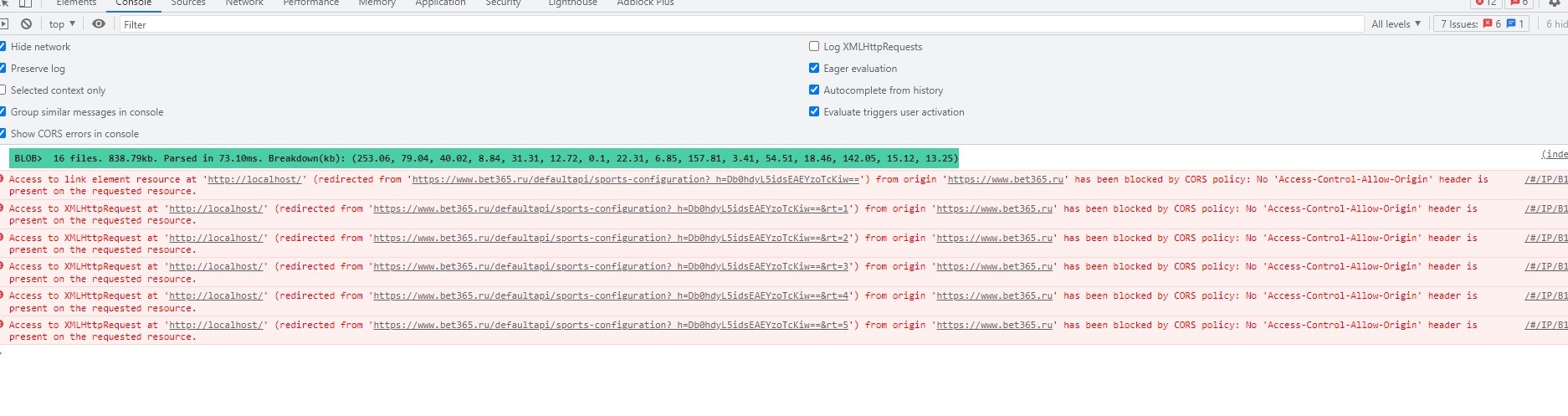Open bet365.ru origin link in rt=5 message
The width and height of the screenshot is (1568, 416).
(x=994, y=325)
